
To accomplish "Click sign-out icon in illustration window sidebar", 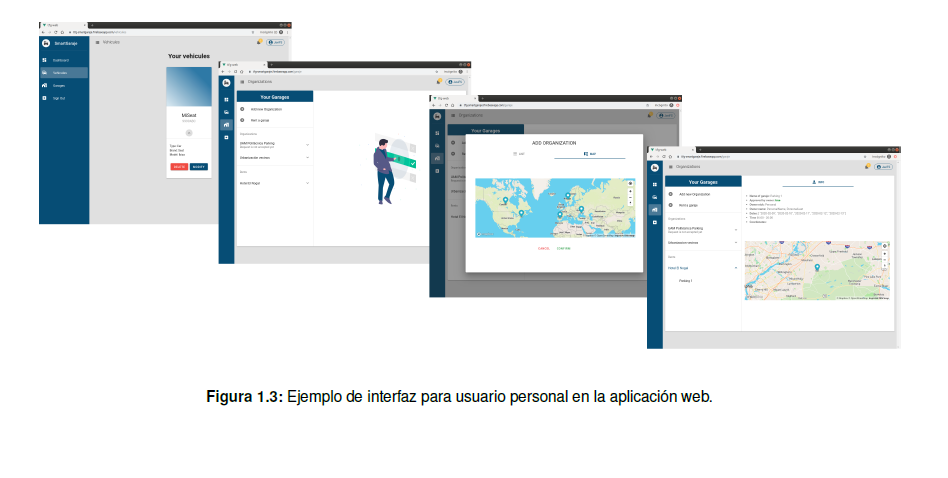I will point(226,138).
